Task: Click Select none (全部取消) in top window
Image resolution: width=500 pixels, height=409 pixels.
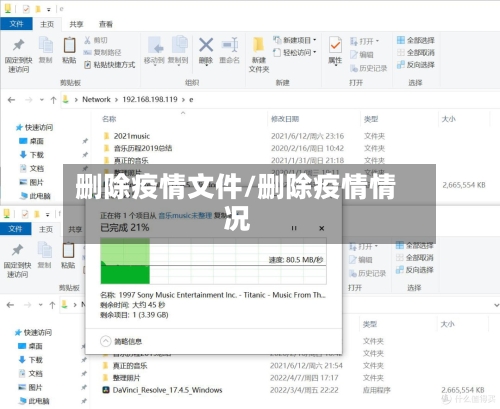Action: (x=416, y=52)
